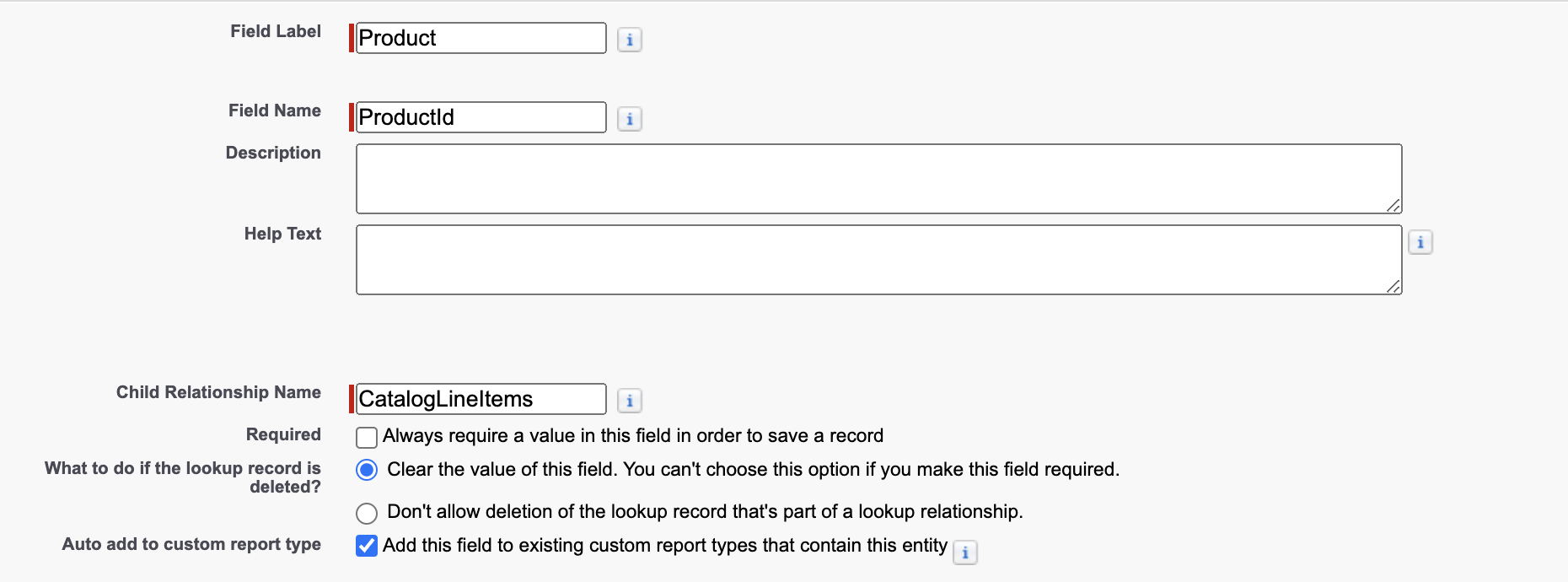Viewport: 1568px width, 582px height.
Task: Select Don't allow deletion of lookup record option
Action: pyautogui.click(x=366, y=513)
